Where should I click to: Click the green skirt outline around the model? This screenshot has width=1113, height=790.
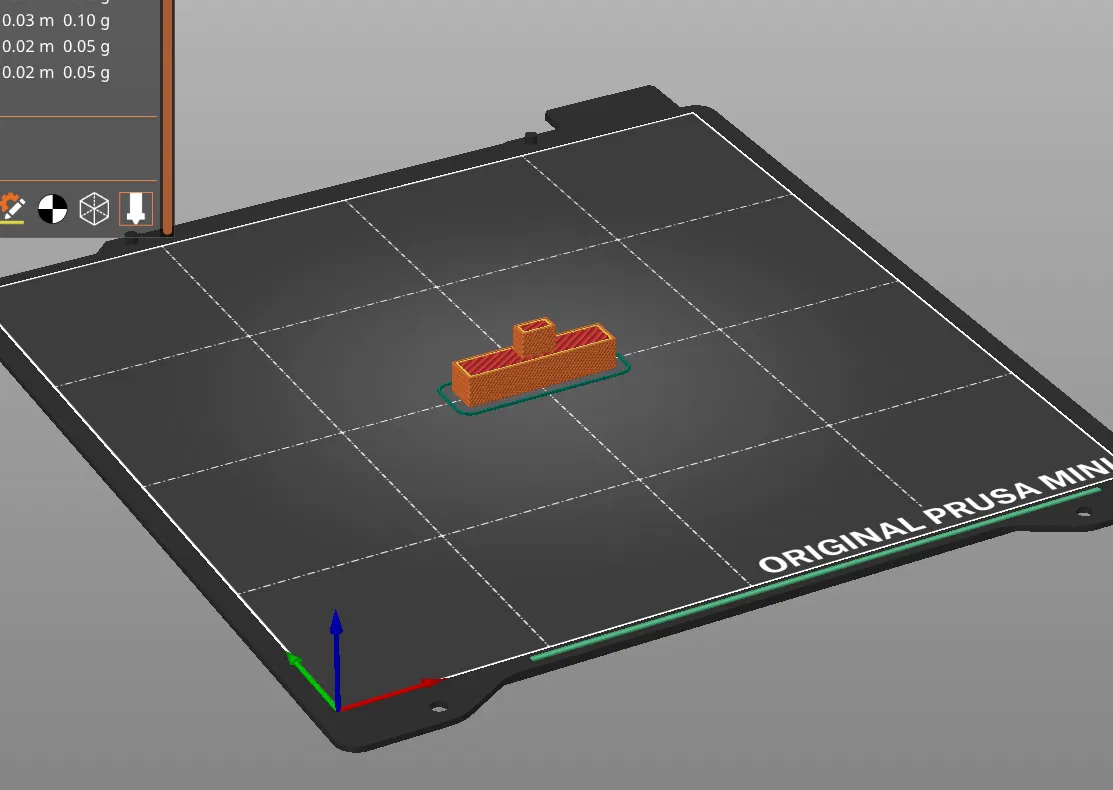pos(534,385)
